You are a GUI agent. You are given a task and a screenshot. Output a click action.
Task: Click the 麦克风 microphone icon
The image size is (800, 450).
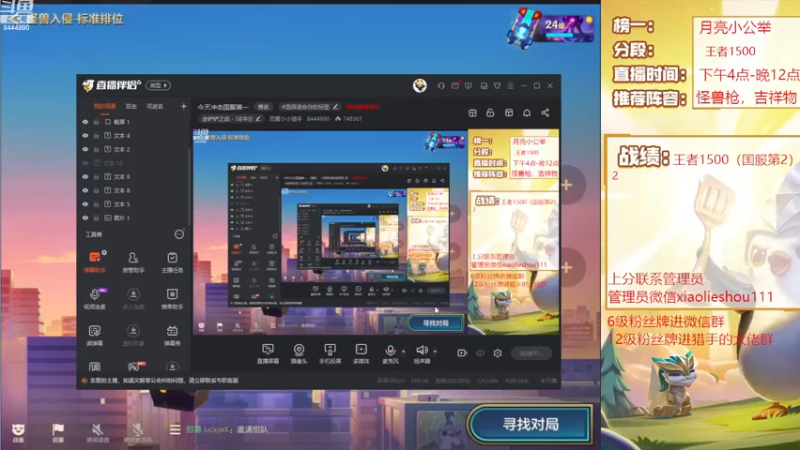tap(390, 350)
